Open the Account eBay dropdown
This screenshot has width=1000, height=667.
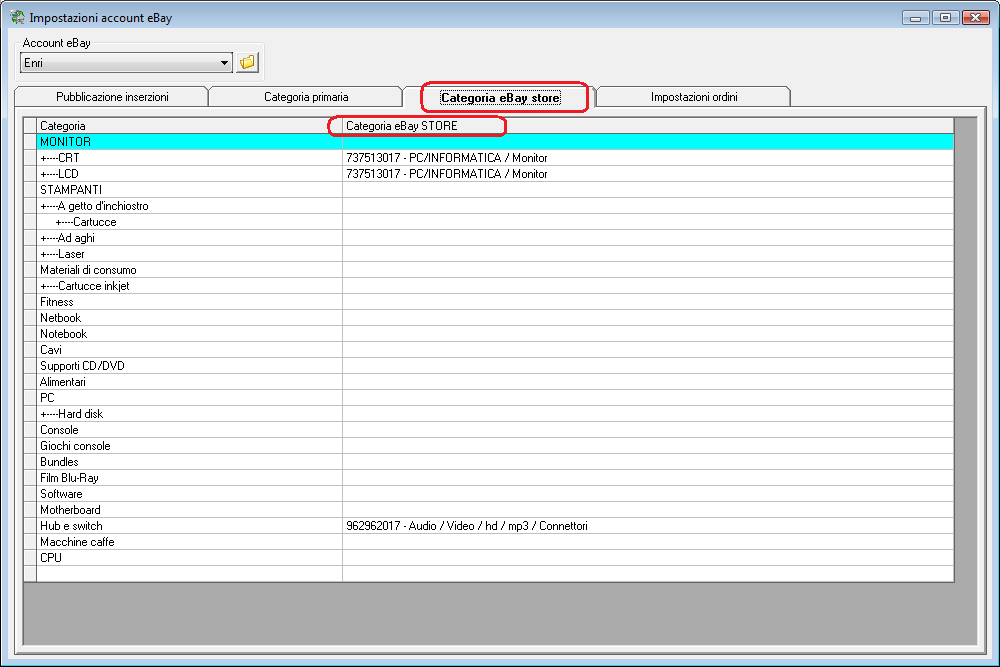coord(126,62)
